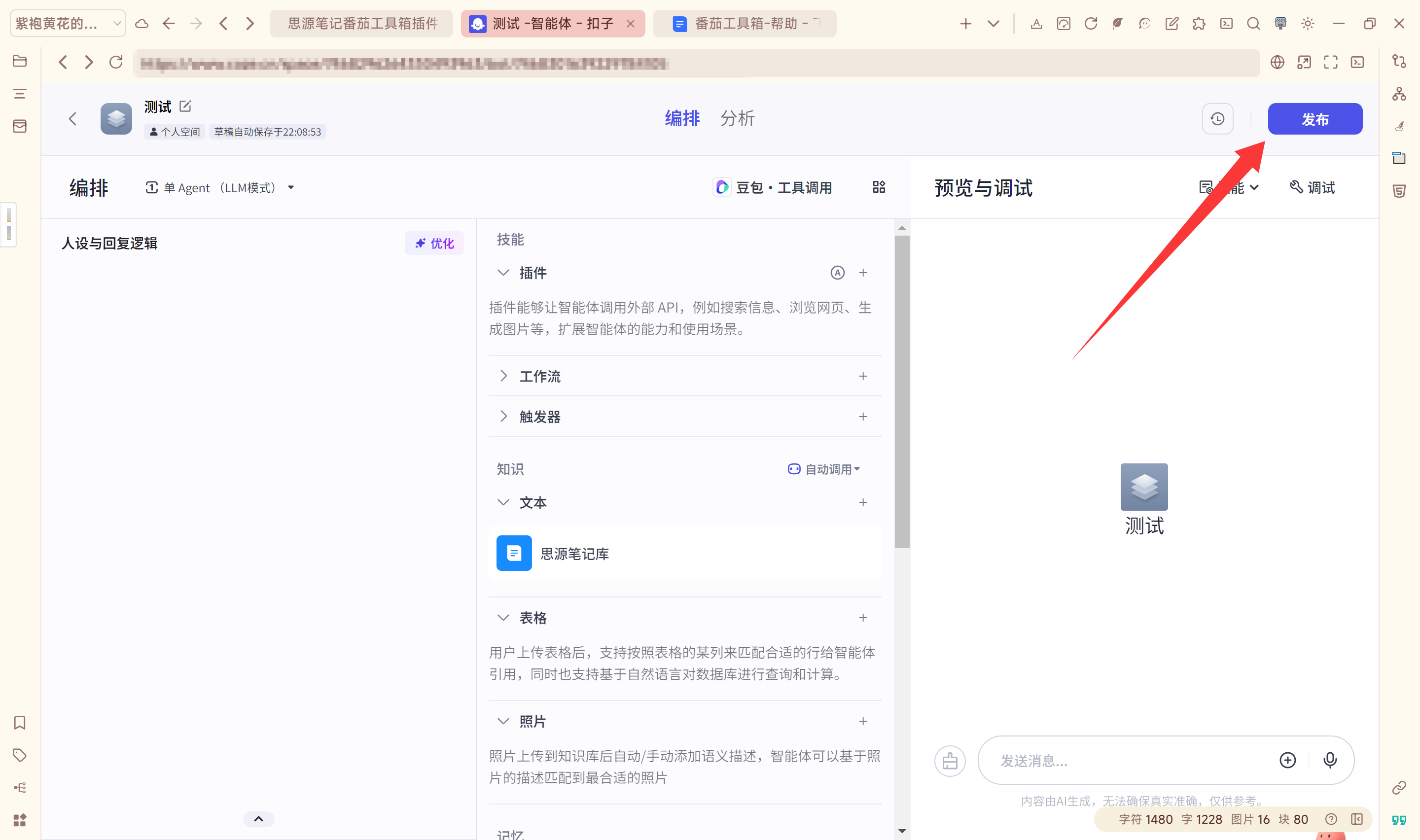
Task: Click the 调试 debug button
Action: [1312, 188]
